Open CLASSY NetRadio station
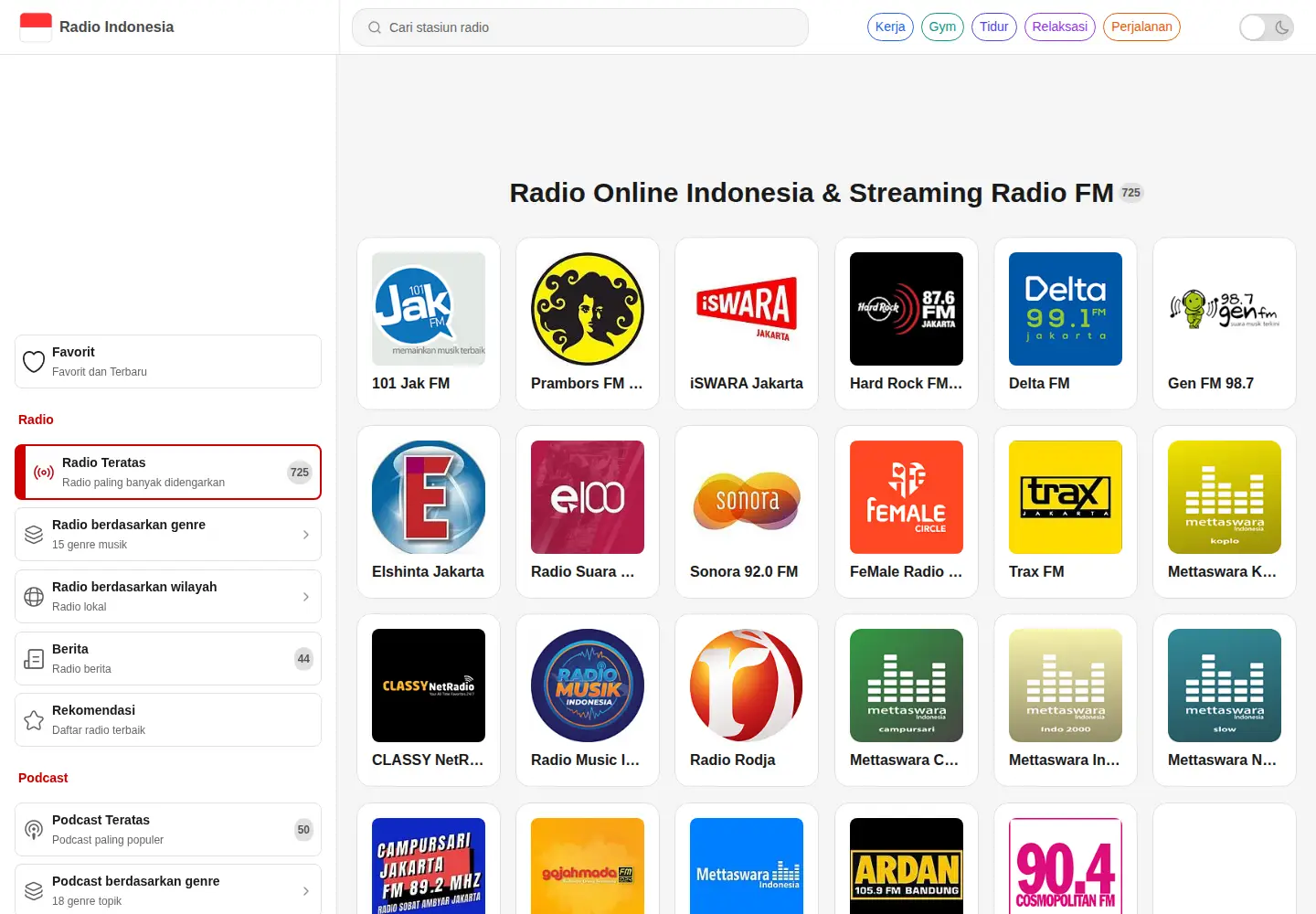Image resolution: width=1316 pixels, height=914 pixels. (x=429, y=700)
